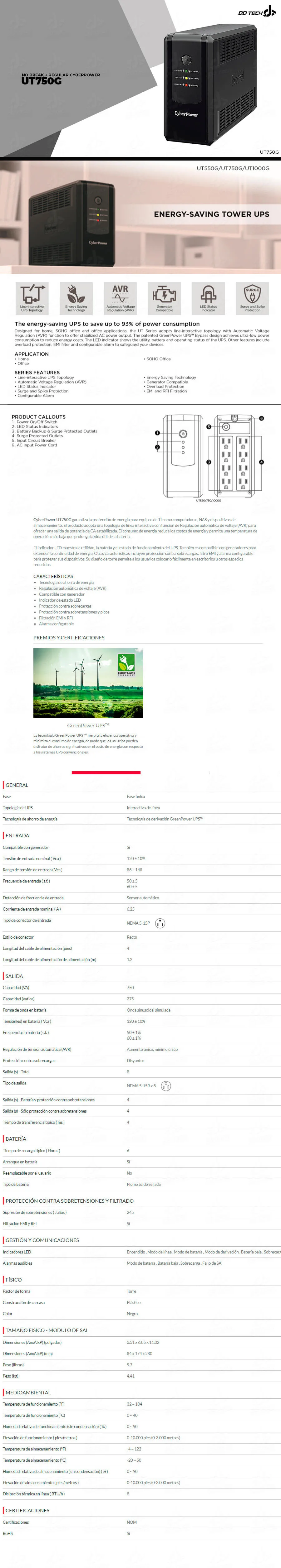Image resolution: width=281 pixels, height=1568 pixels.
Task: Click the NEMA 5-15R outlet icon
Action: [x=166, y=1086]
